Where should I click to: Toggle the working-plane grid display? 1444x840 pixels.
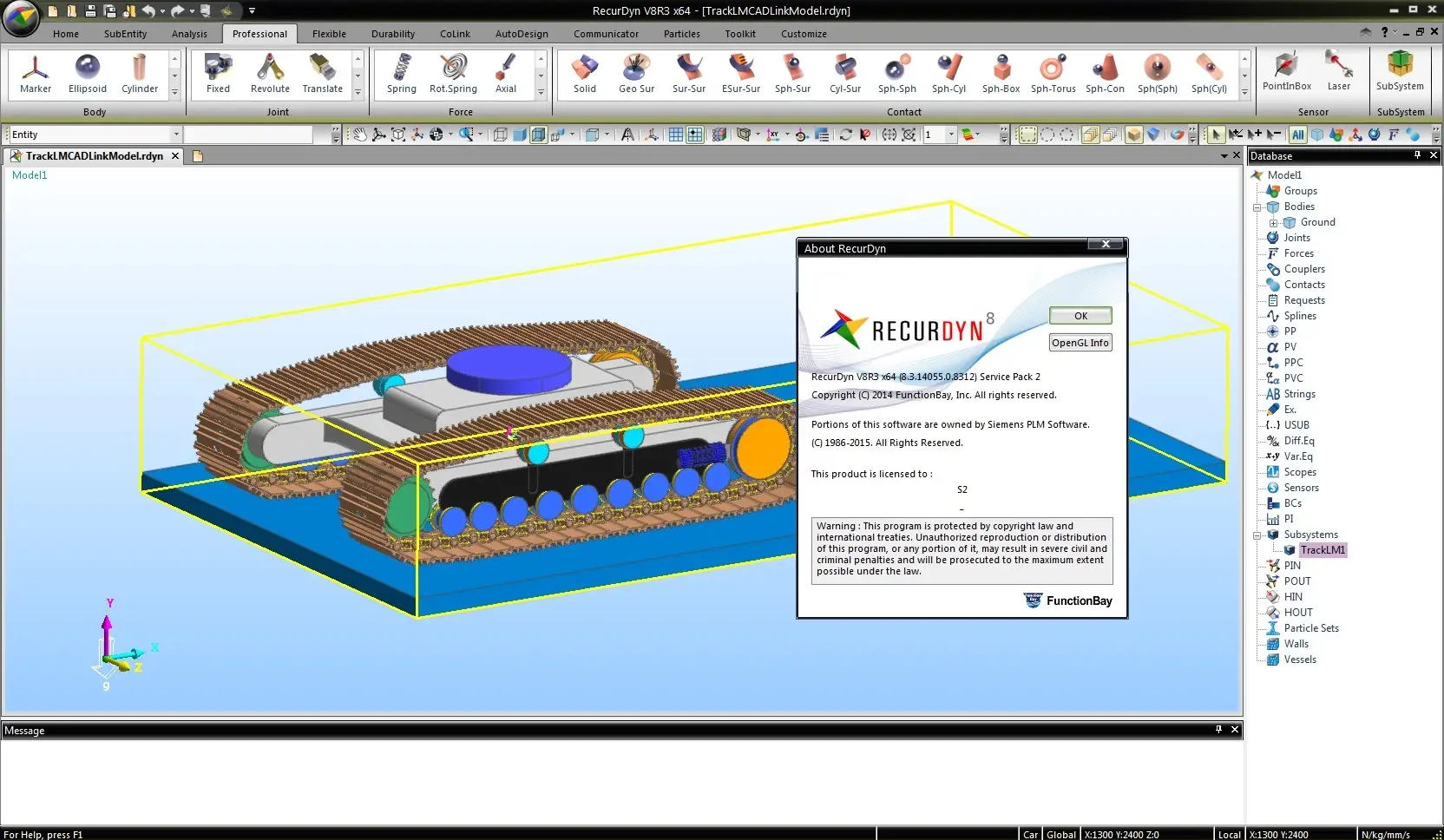[x=675, y=135]
